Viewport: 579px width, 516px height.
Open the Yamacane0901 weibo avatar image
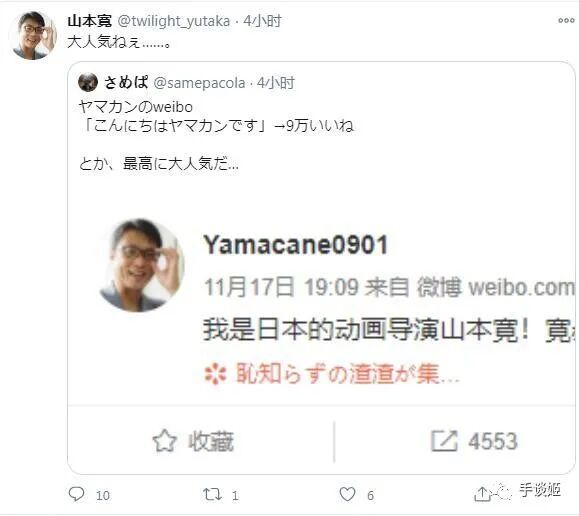pyautogui.click(x=142, y=265)
